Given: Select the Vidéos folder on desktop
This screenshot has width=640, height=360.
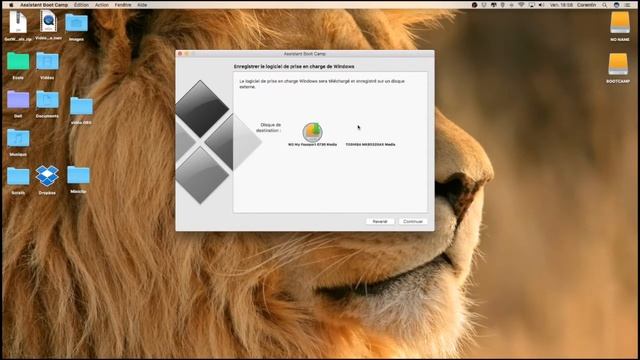Looking at the screenshot, I should click(47, 61).
